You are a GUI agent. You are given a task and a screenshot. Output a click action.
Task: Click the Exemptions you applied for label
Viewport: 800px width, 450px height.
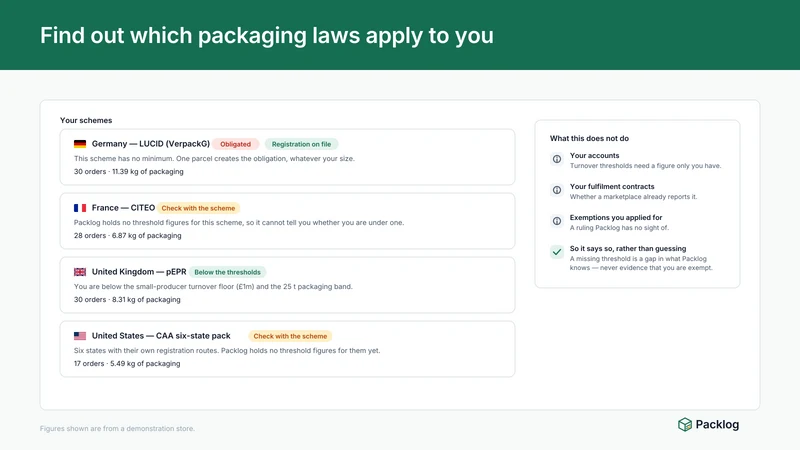616,217
